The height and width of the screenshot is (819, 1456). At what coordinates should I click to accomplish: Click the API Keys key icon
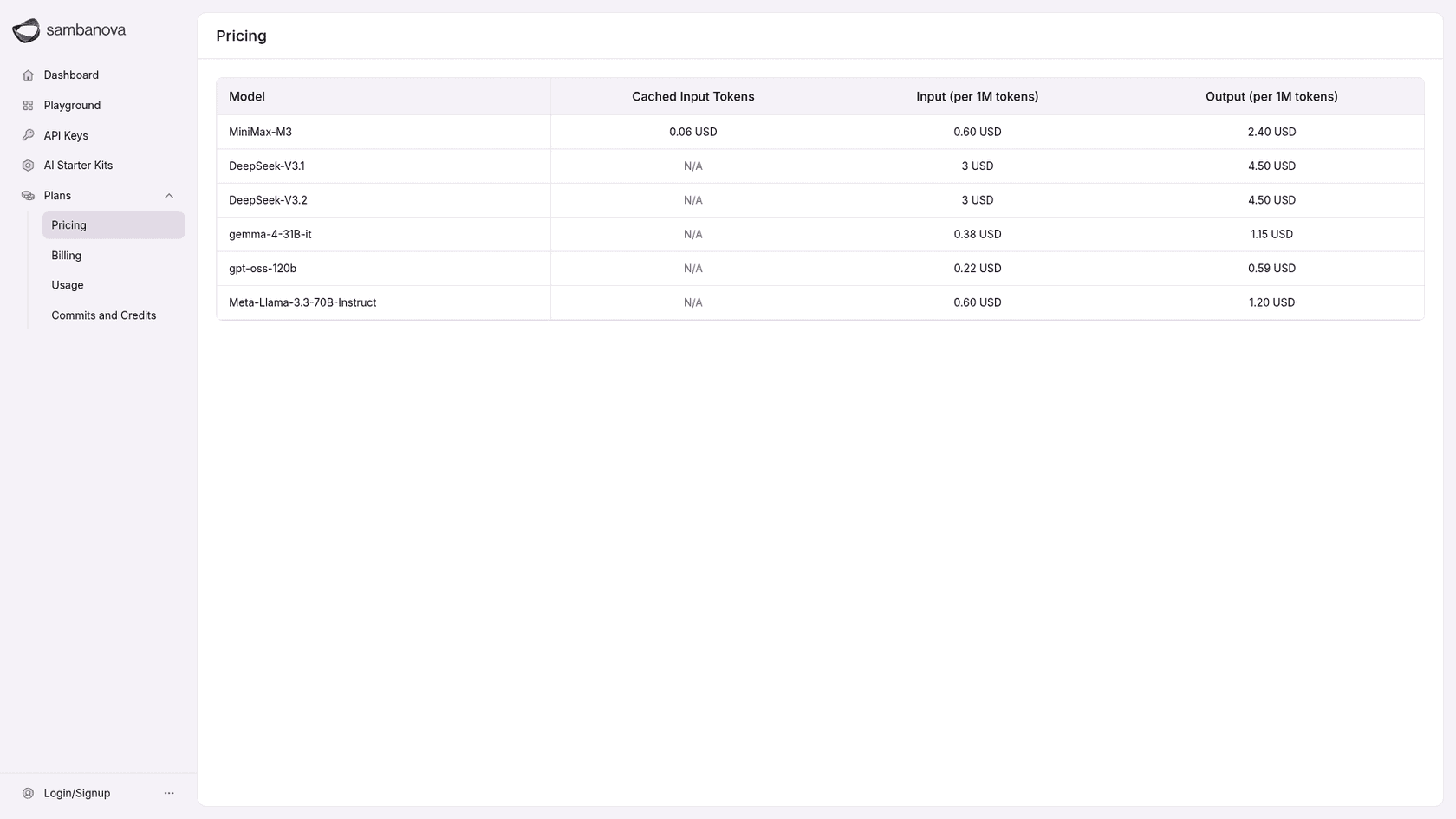pyautogui.click(x=28, y=135)
